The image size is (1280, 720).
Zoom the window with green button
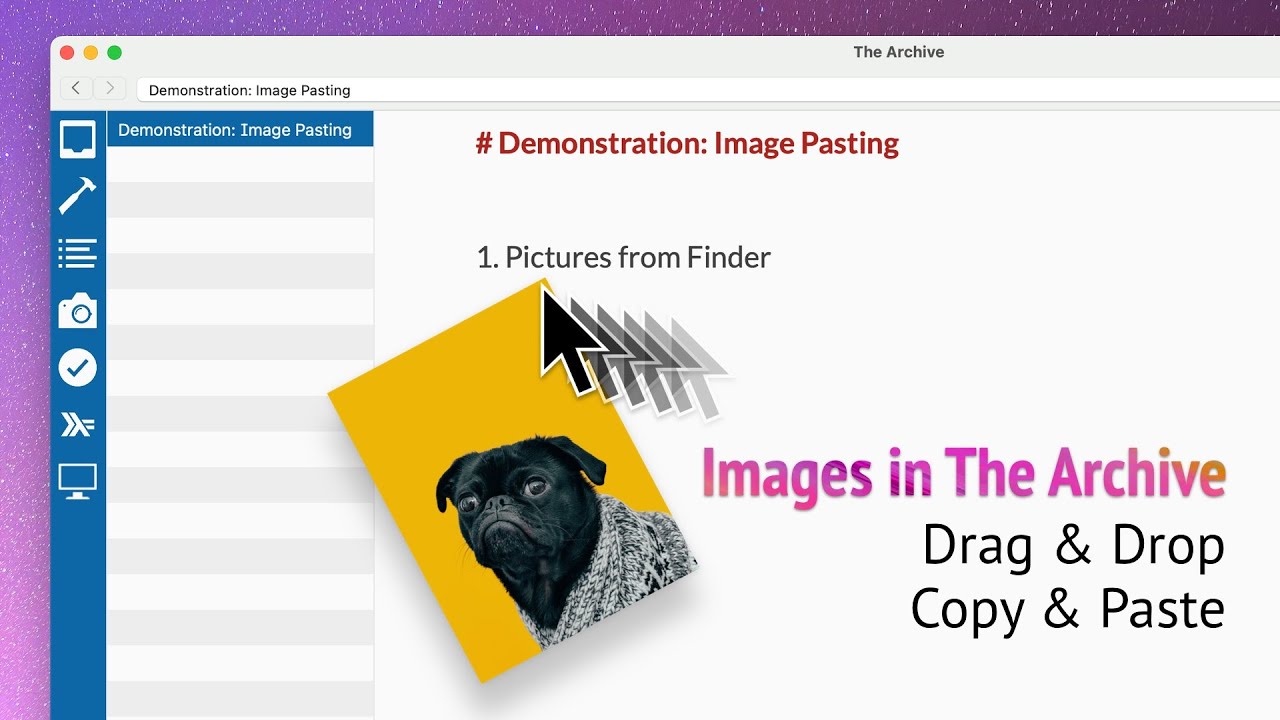point(115,53)
